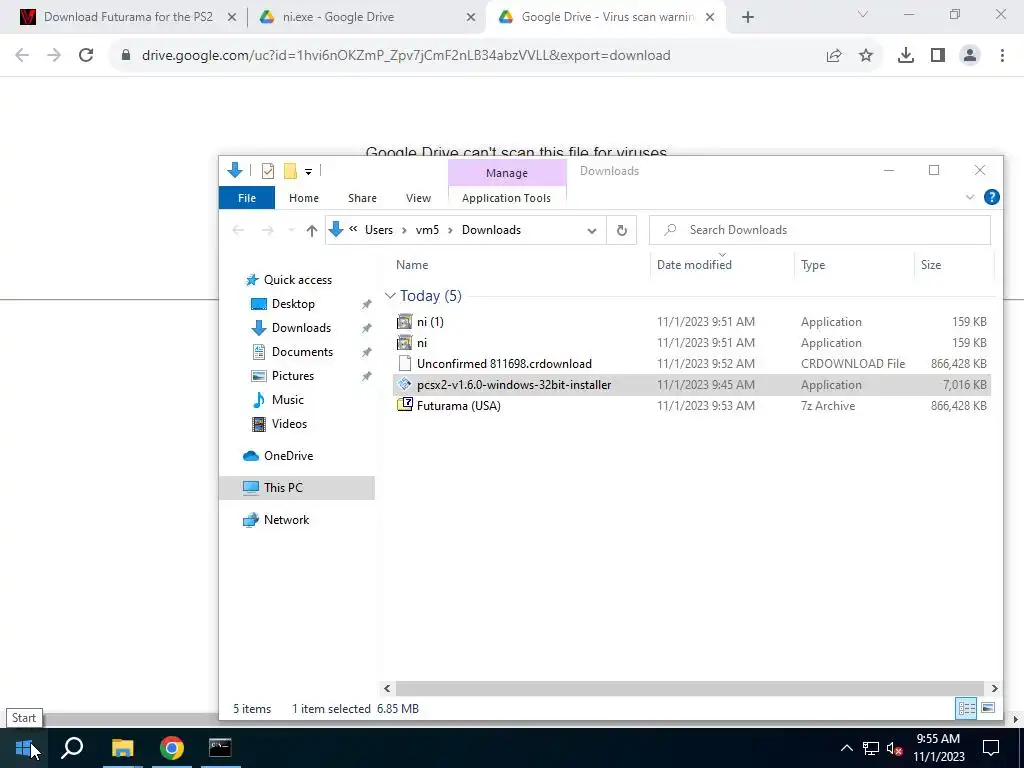Open Pictures in navigation pane
Screen dimensions: 1024x768
(292, 376)
